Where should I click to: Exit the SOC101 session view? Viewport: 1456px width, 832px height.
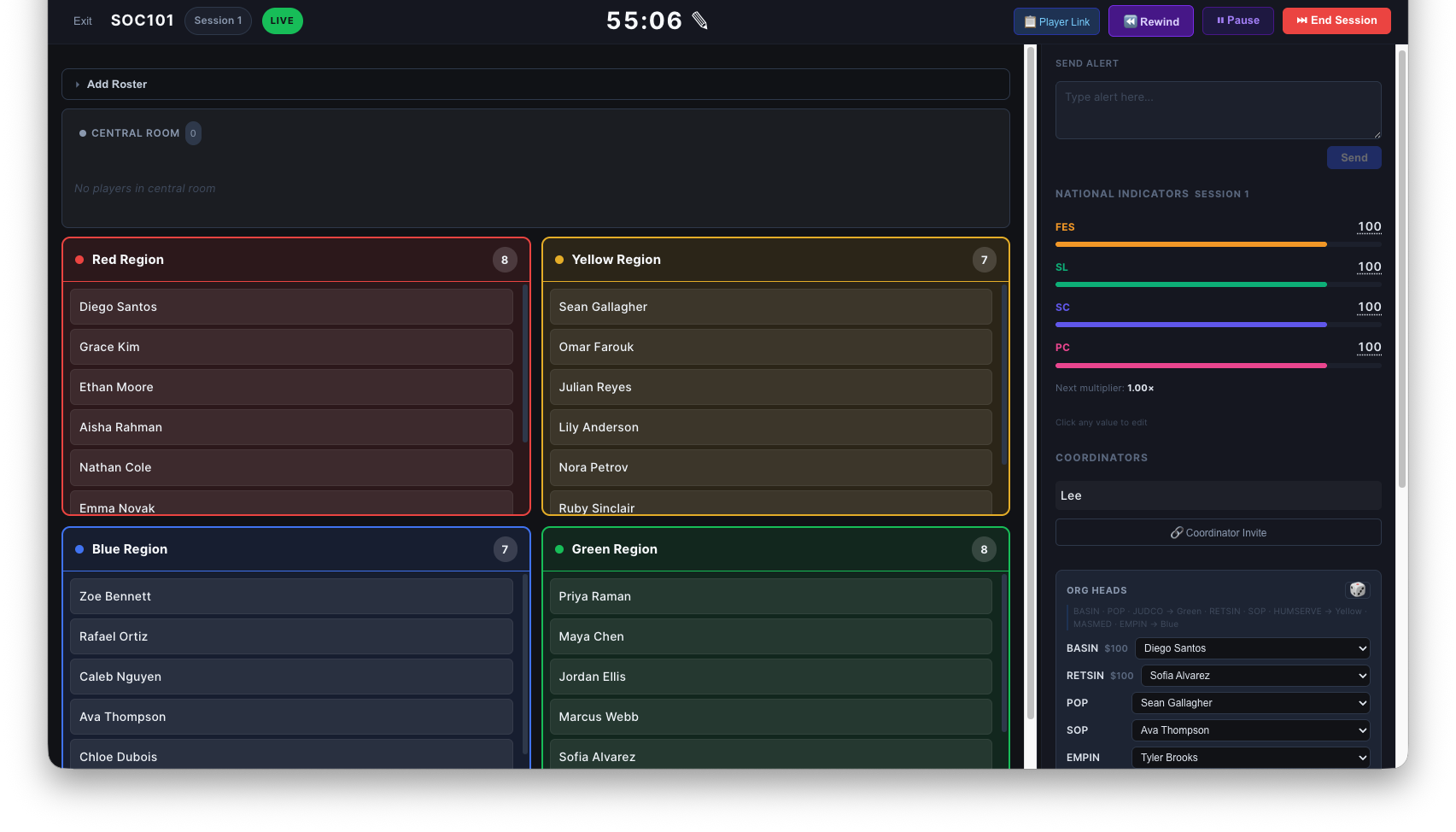point(83,21)
